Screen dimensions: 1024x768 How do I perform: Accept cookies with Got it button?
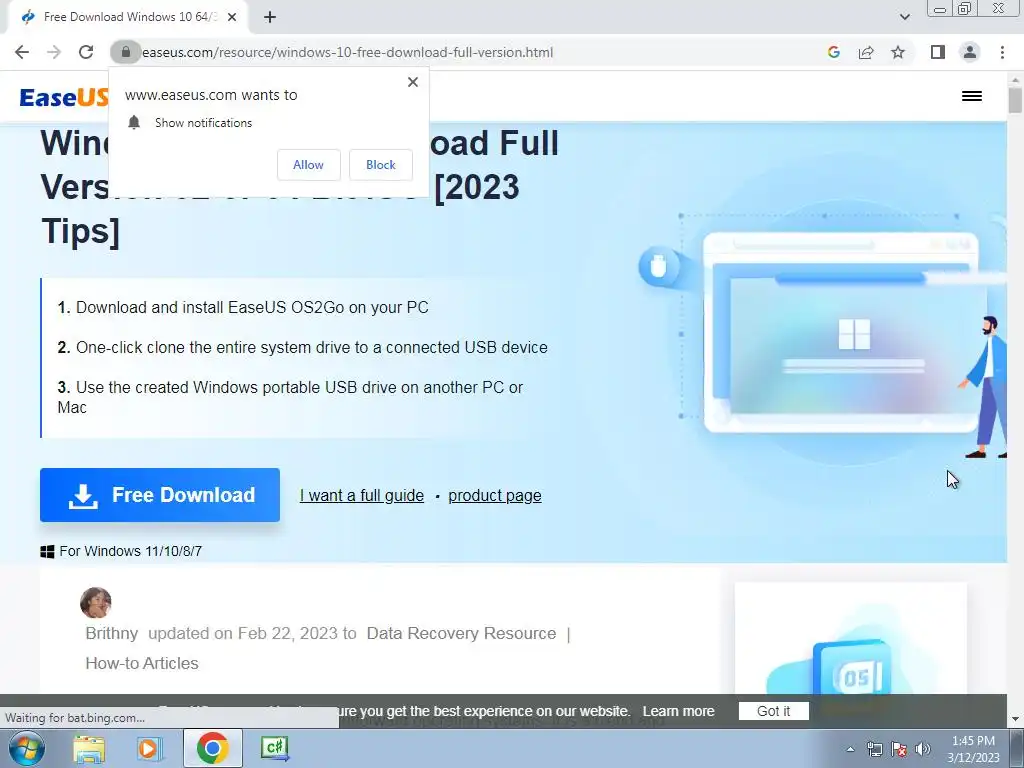773,711
